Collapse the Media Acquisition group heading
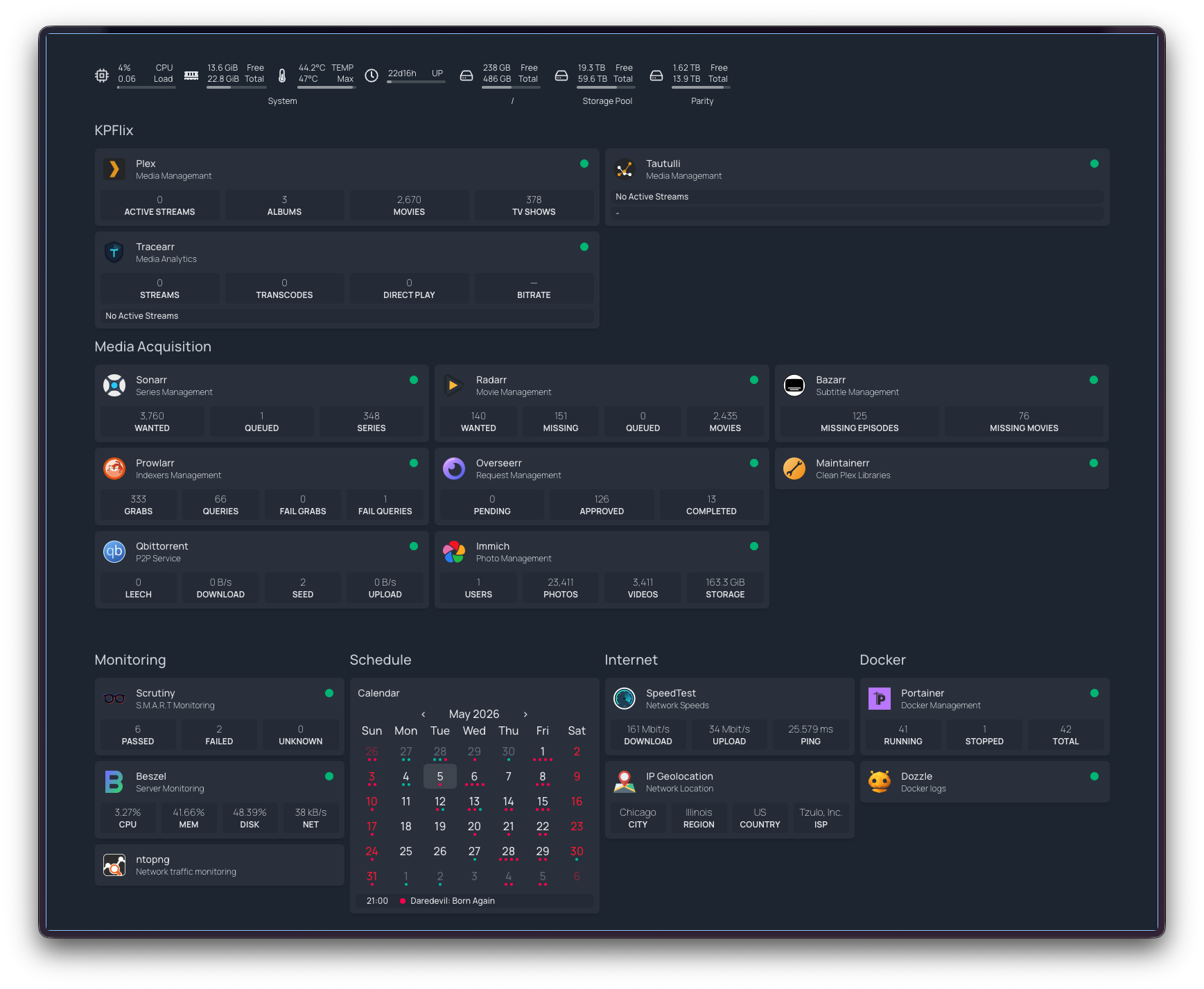Screen dimensions: 1204x989 coord(153,347)
